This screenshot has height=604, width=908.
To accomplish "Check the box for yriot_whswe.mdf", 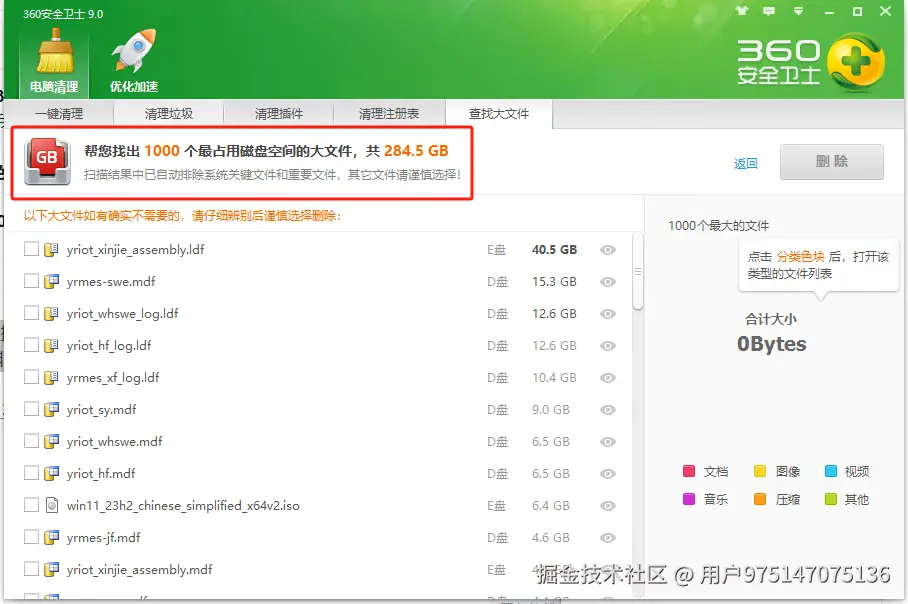I will click(x=31, y=441).
